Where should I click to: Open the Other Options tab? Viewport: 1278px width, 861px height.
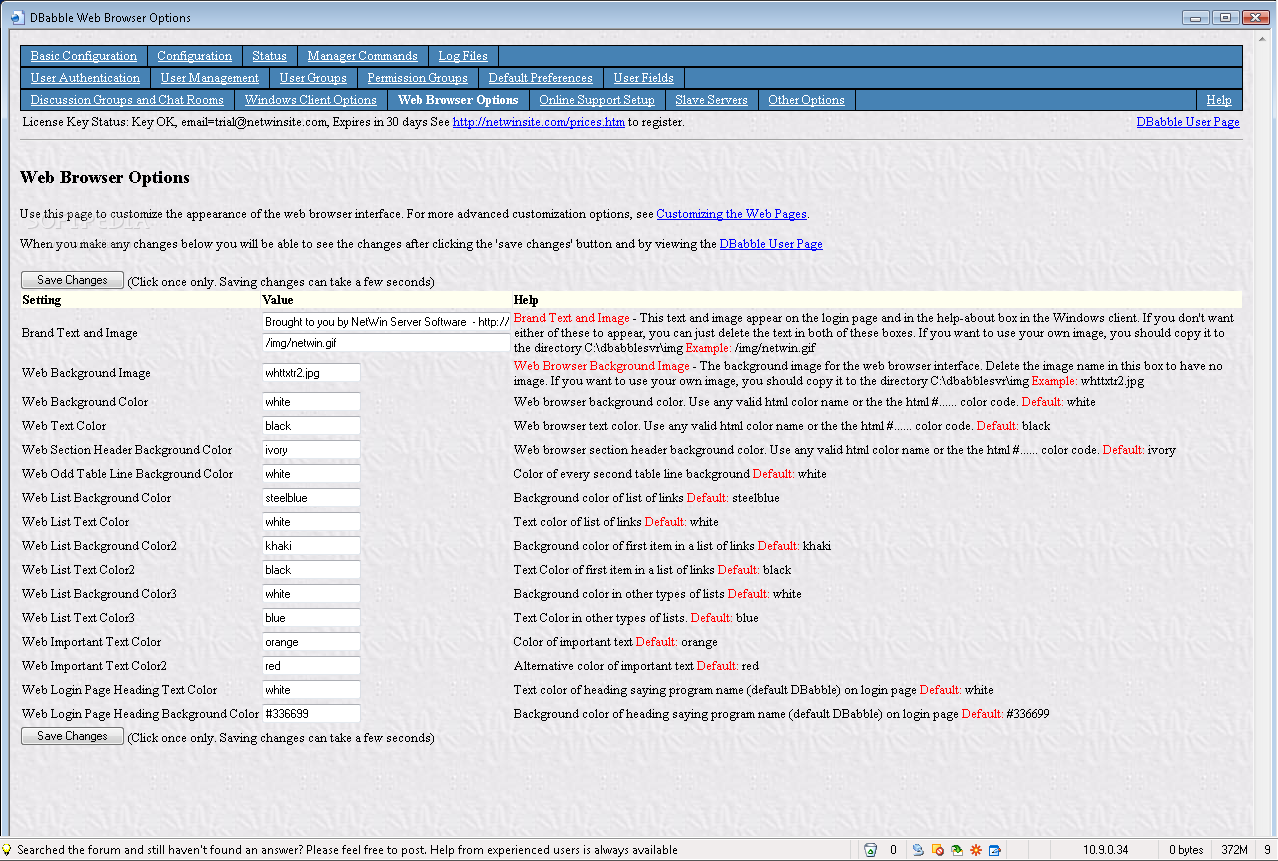[806, 100]
